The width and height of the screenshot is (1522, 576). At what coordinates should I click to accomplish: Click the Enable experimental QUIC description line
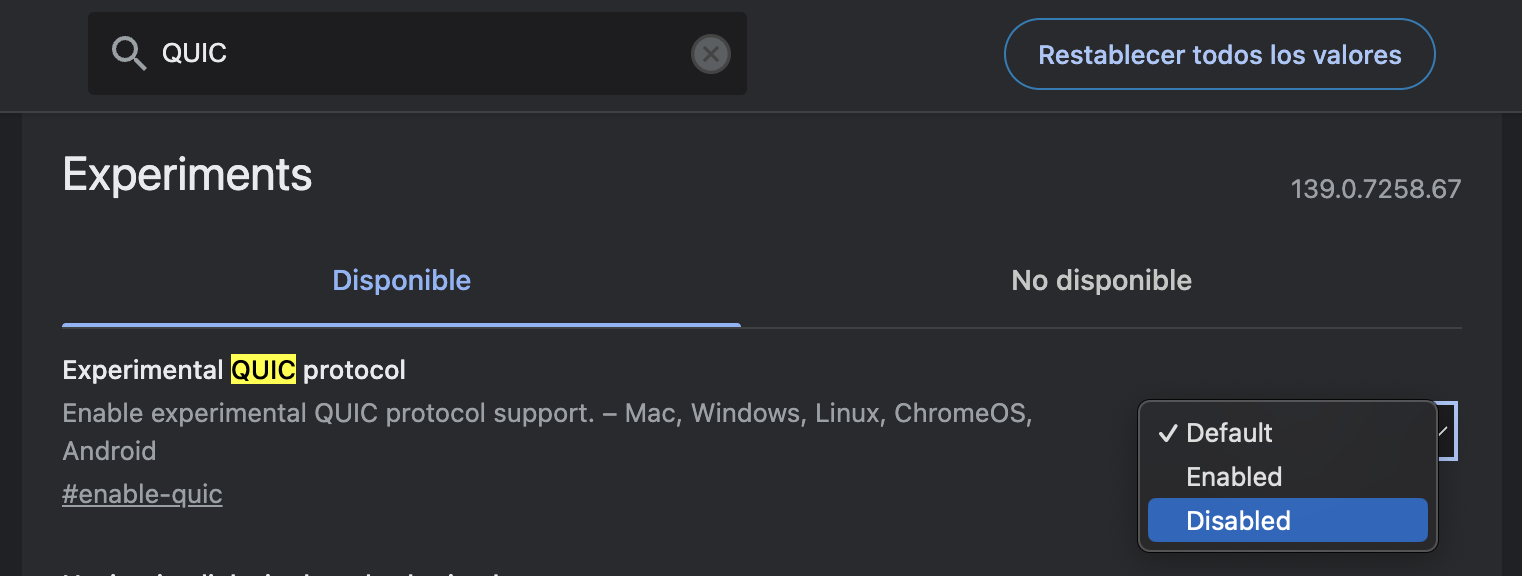pyautogui.click(x=546, y=413)
